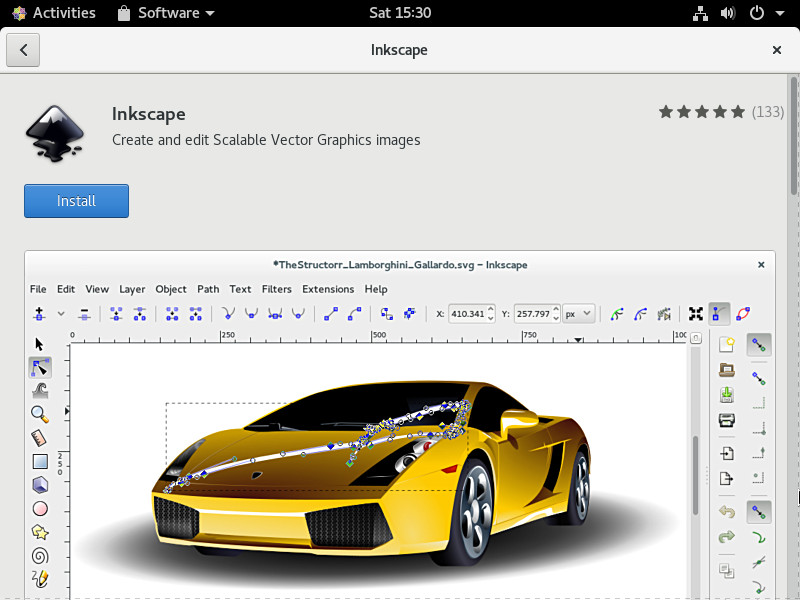
Task: Click the Save document icon
Action: click(727, 394)
